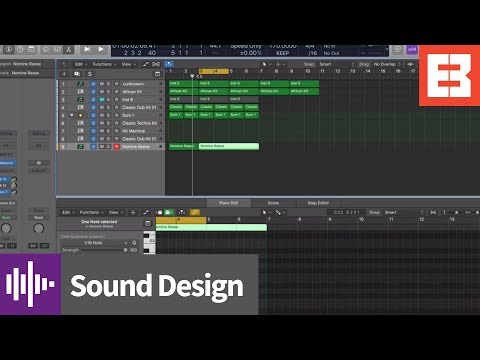The image size is (480, 360).
Task: Click the Quantize Q button
Action: pos(134,243)
